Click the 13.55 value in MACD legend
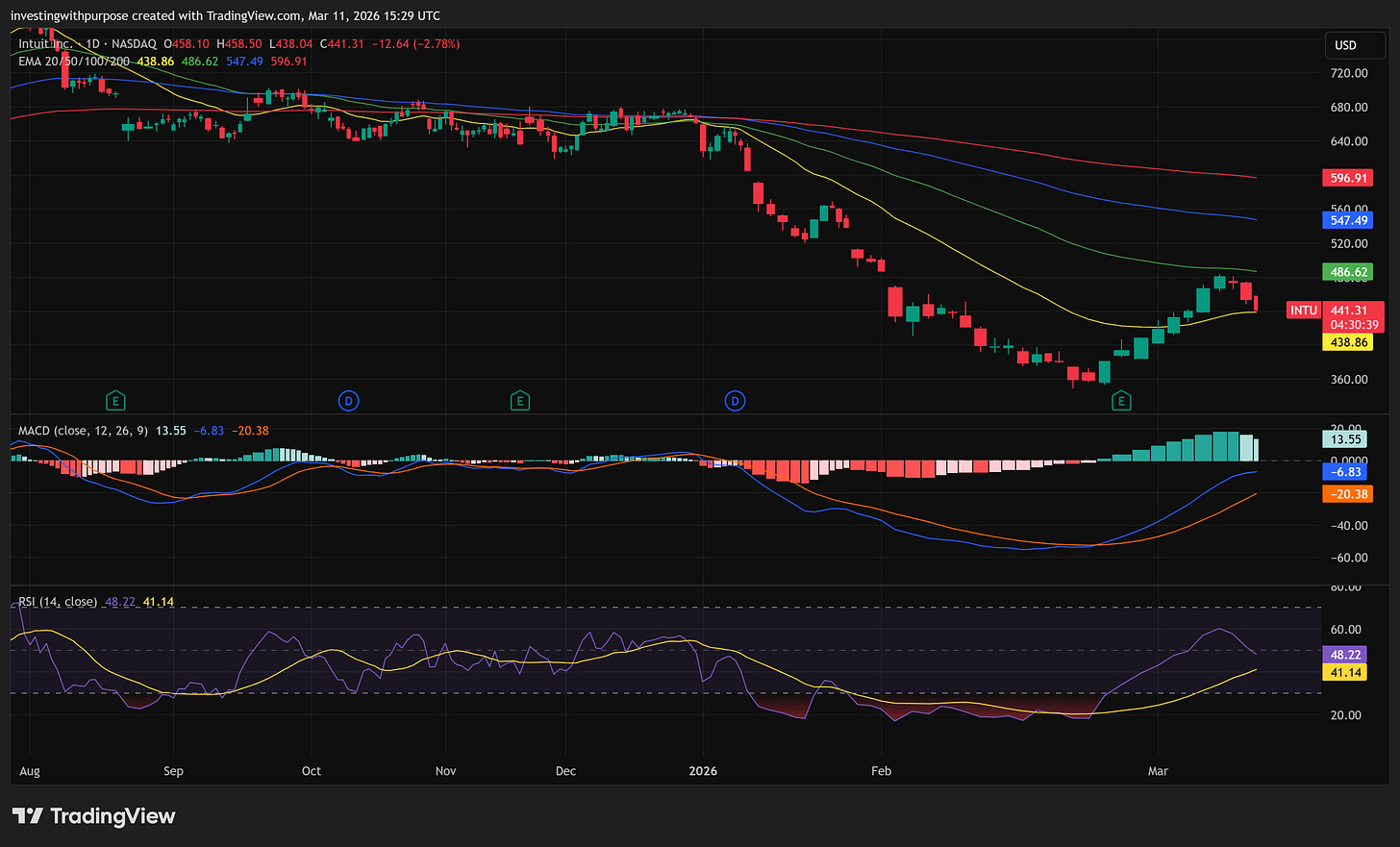Image resolution: width=1400 pixels, height=847 pixels. 171,431
